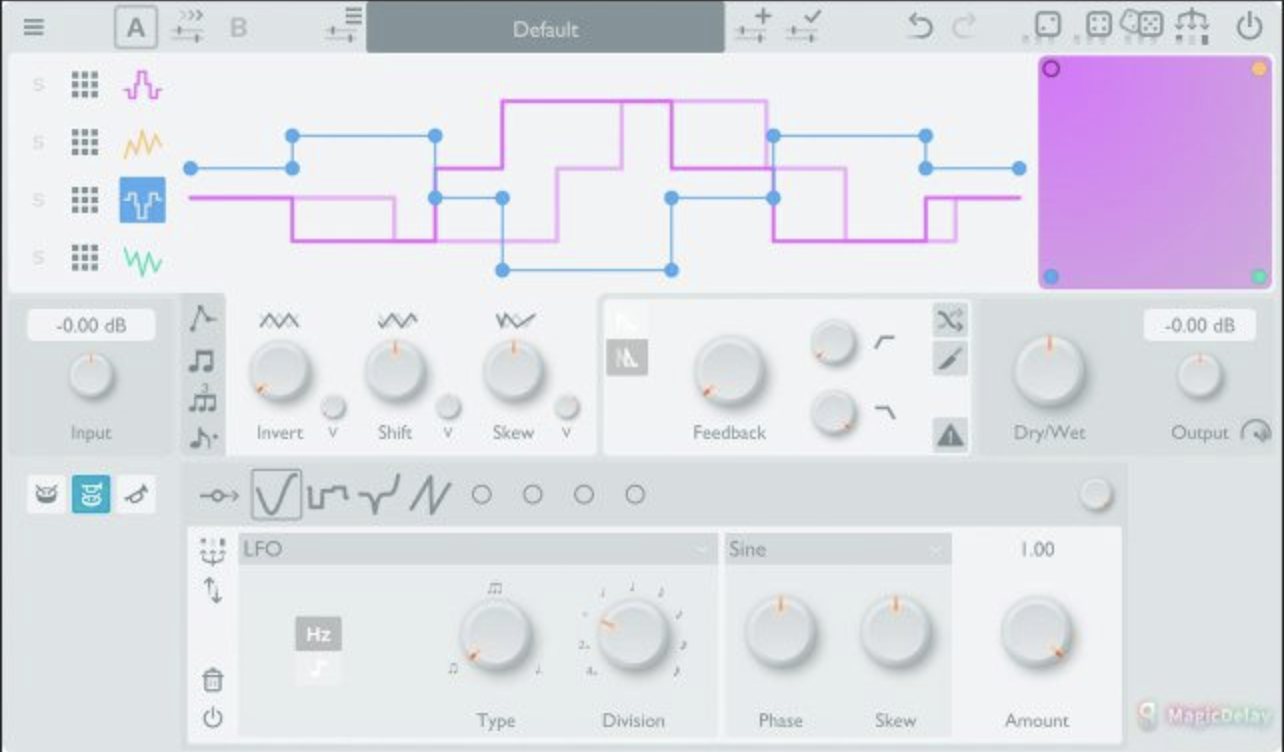Toggle the LFO modulator power icon

212,718
